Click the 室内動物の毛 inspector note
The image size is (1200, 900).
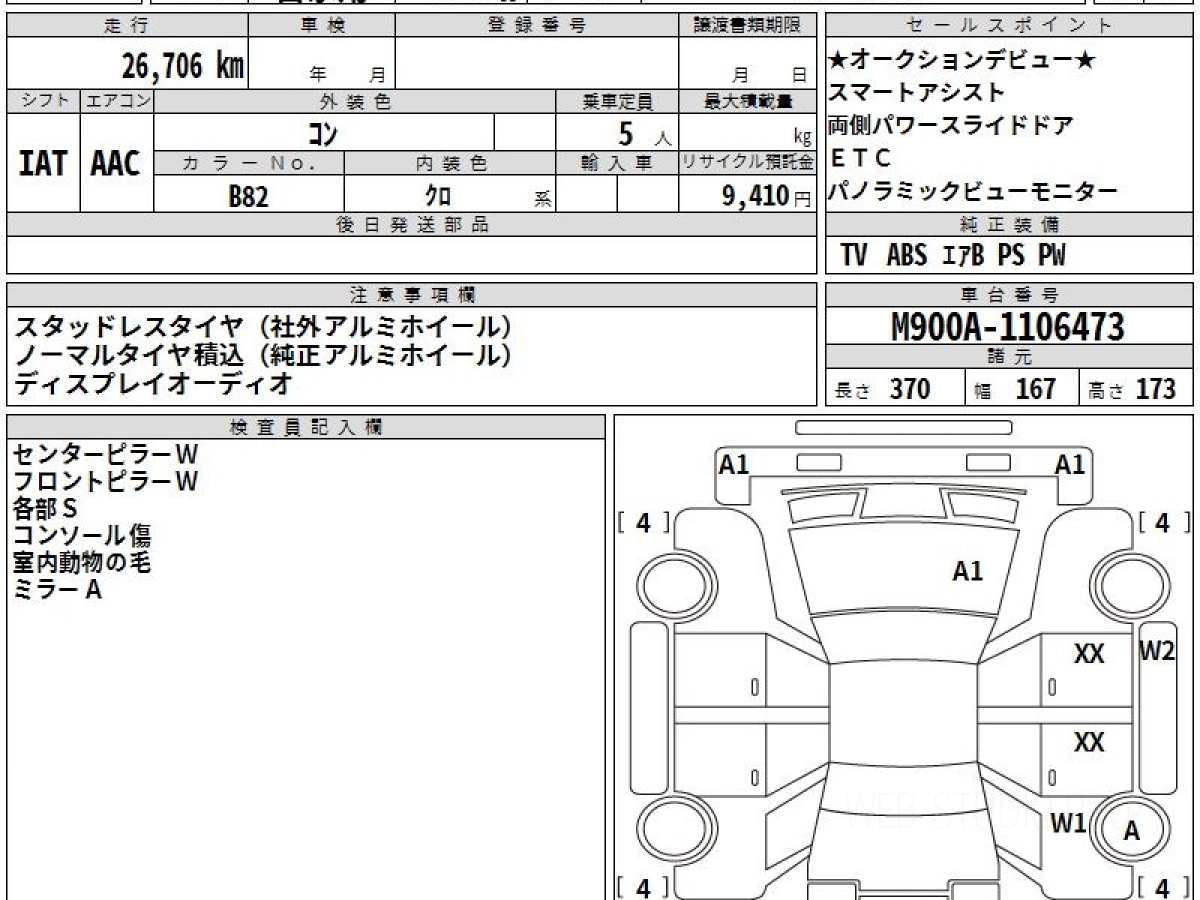pos(82,562)
